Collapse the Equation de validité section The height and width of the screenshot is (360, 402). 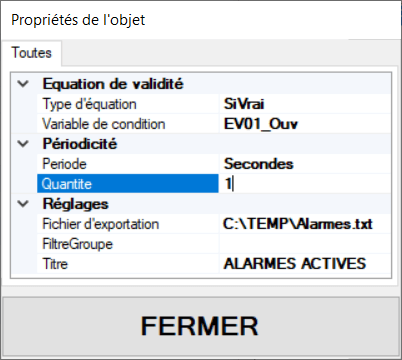(23, 84)
